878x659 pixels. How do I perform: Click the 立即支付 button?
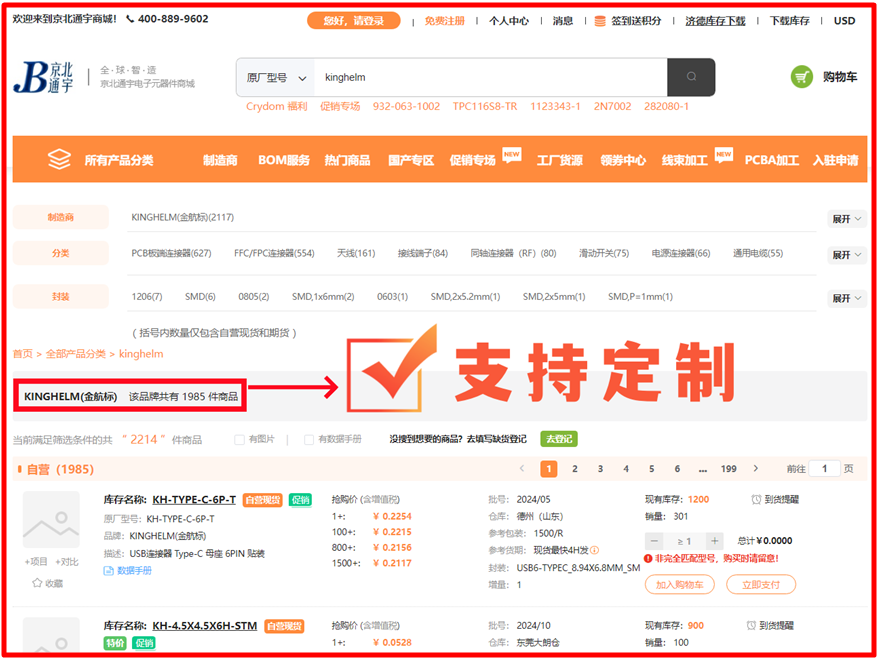point(760,585)
